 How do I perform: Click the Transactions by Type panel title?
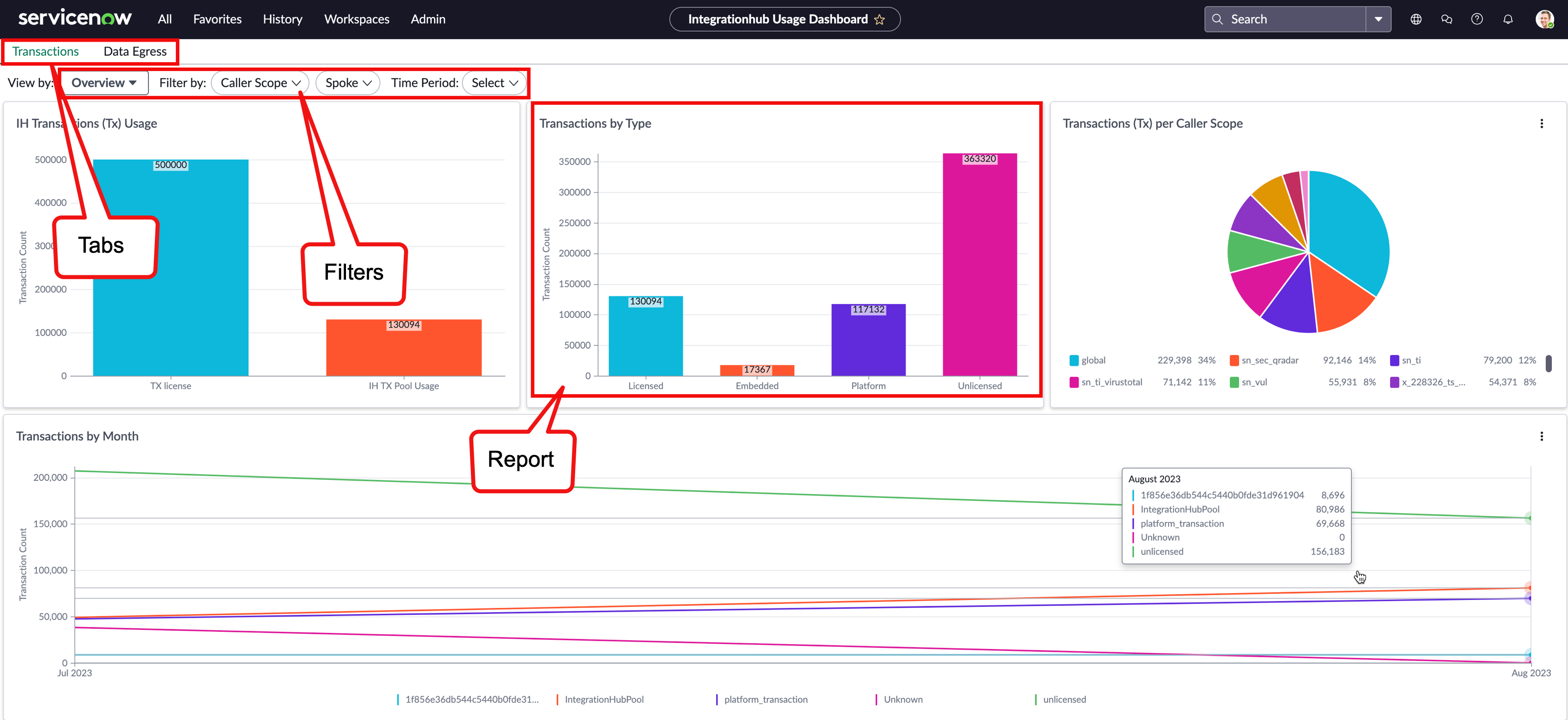(595, 123)
